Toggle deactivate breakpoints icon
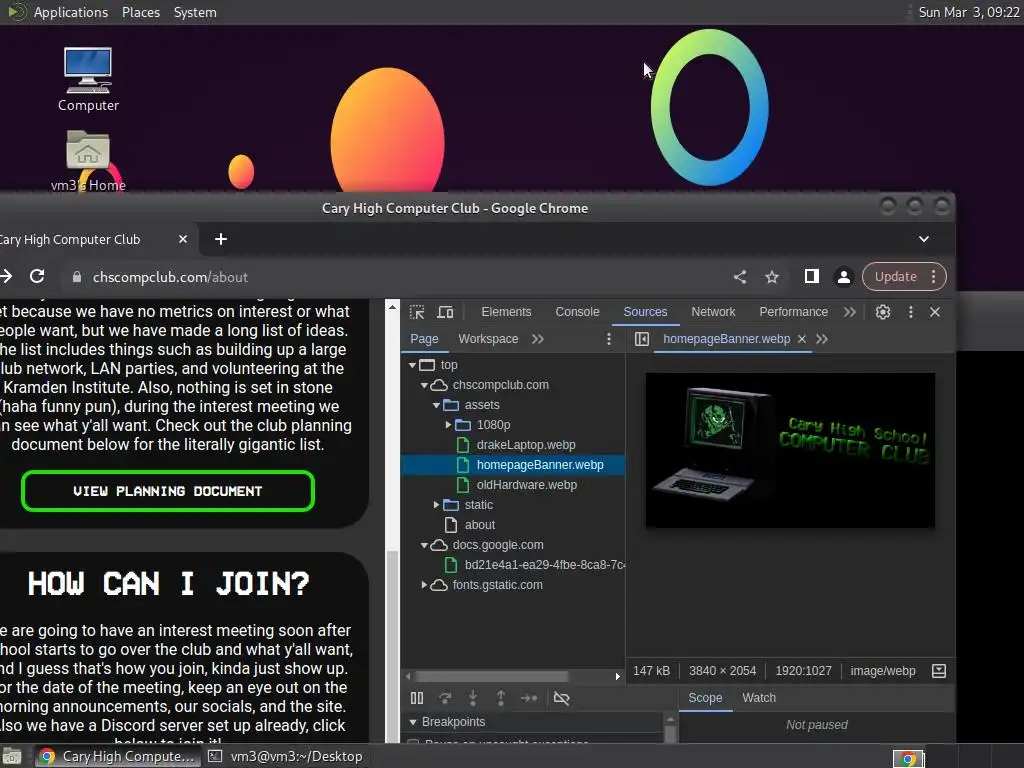Image resolution: width=1024 pixels, height=768 pixels. coord(562,698)
